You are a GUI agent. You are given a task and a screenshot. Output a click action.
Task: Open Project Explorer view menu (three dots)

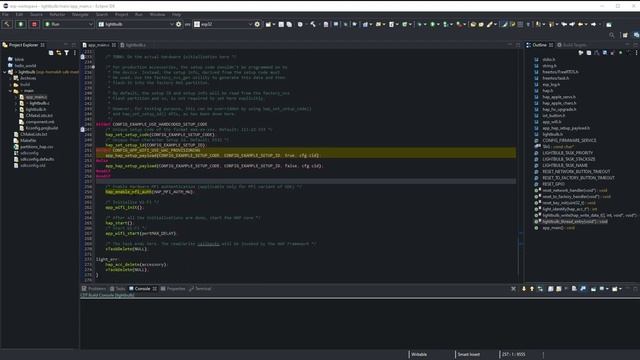tap(75, 53)
